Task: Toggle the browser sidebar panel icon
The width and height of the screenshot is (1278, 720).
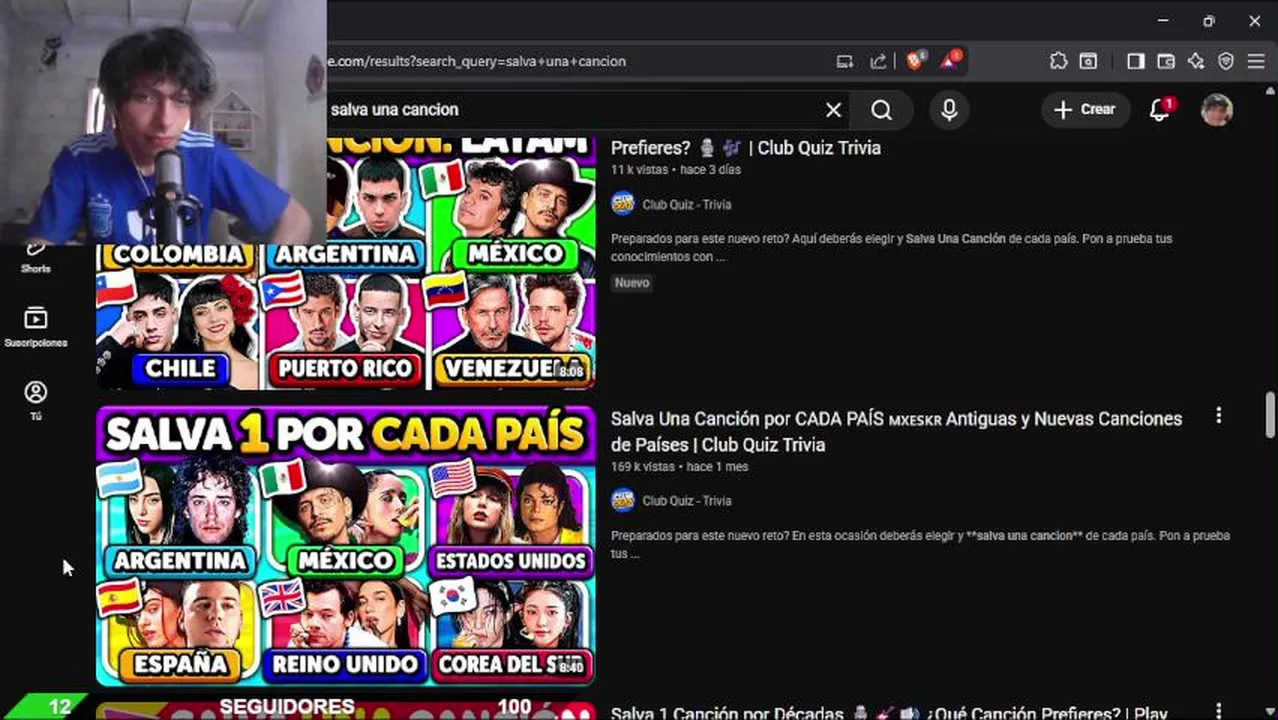Action: tap(1135, 61)
